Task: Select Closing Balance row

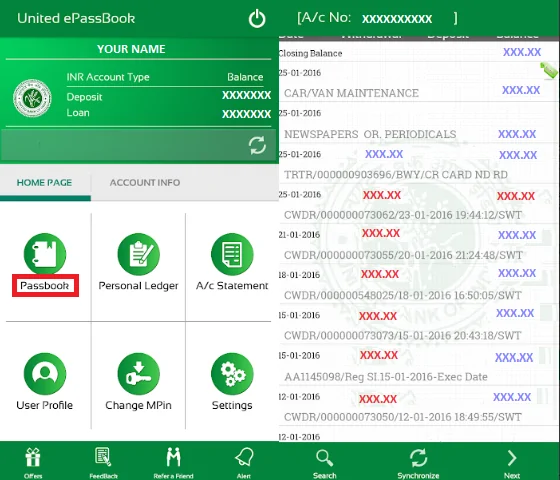Action: tap(417, 53)
